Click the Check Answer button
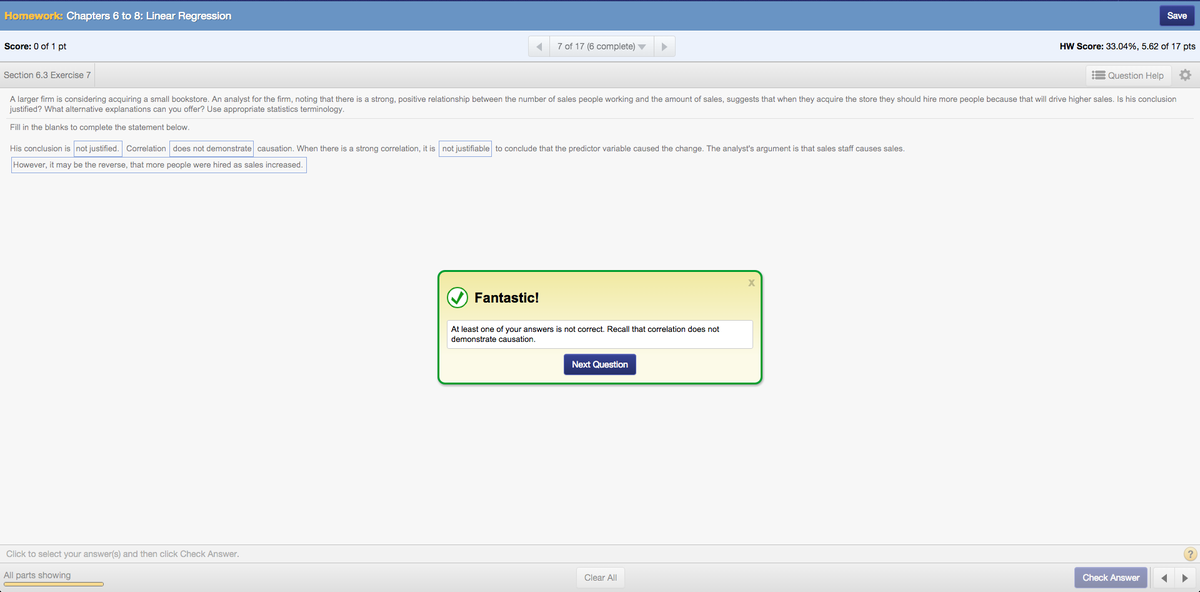Viewport: 1200px width, 592px height. point(1110,578)
